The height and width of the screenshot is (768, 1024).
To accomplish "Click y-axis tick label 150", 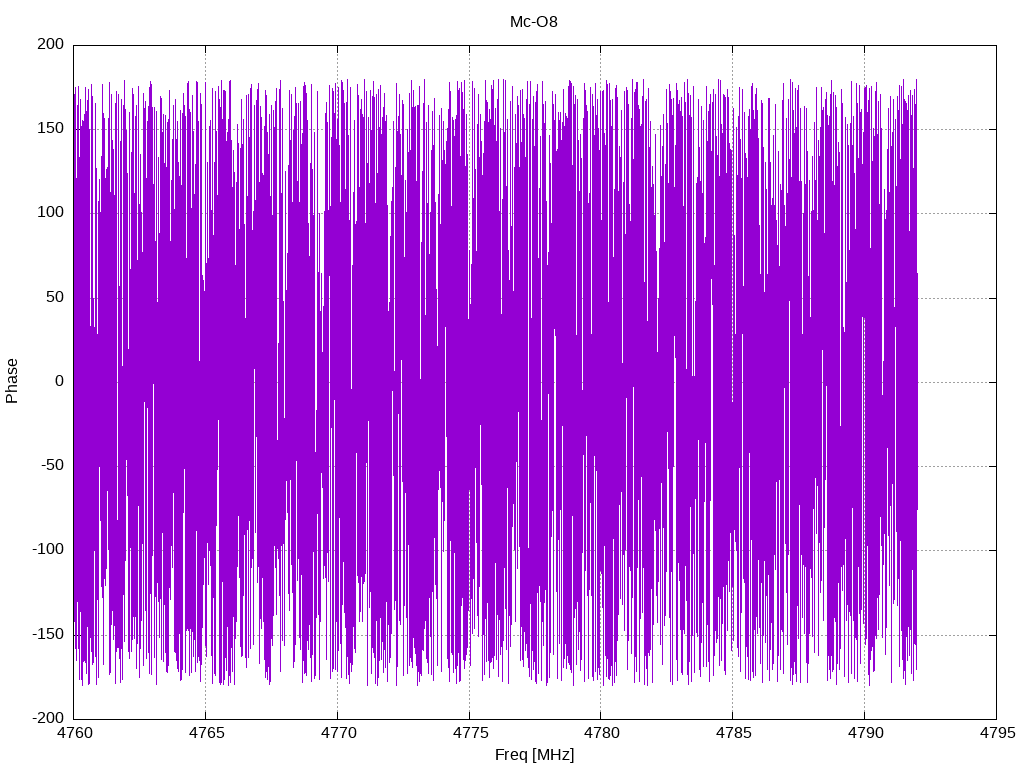I will 51,128.
